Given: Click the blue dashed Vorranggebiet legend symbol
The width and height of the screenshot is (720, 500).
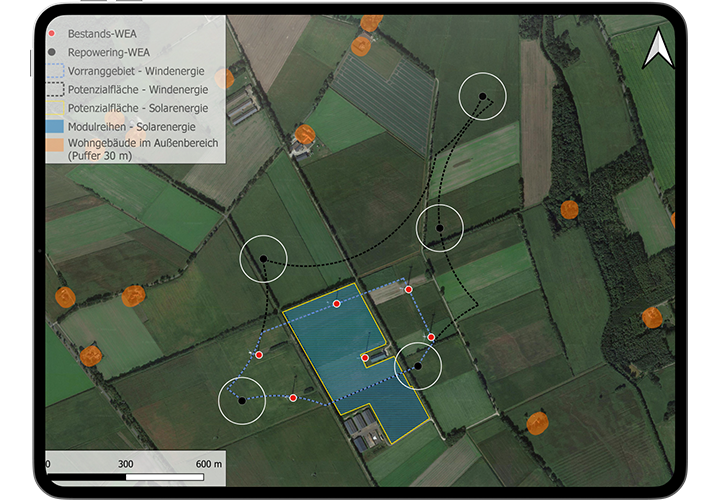Looking at the screenshot, I should [x=54, y=71].
